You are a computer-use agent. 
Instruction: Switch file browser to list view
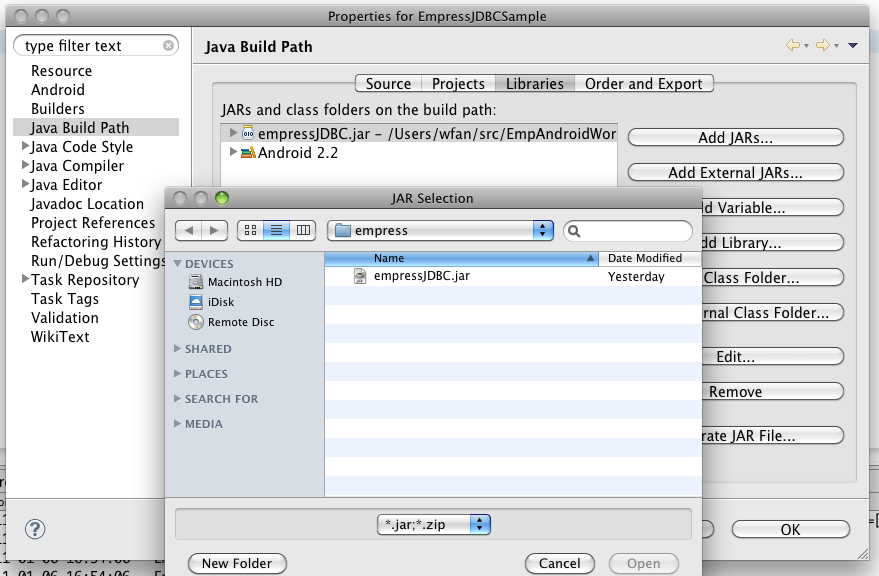click(276, 231)
